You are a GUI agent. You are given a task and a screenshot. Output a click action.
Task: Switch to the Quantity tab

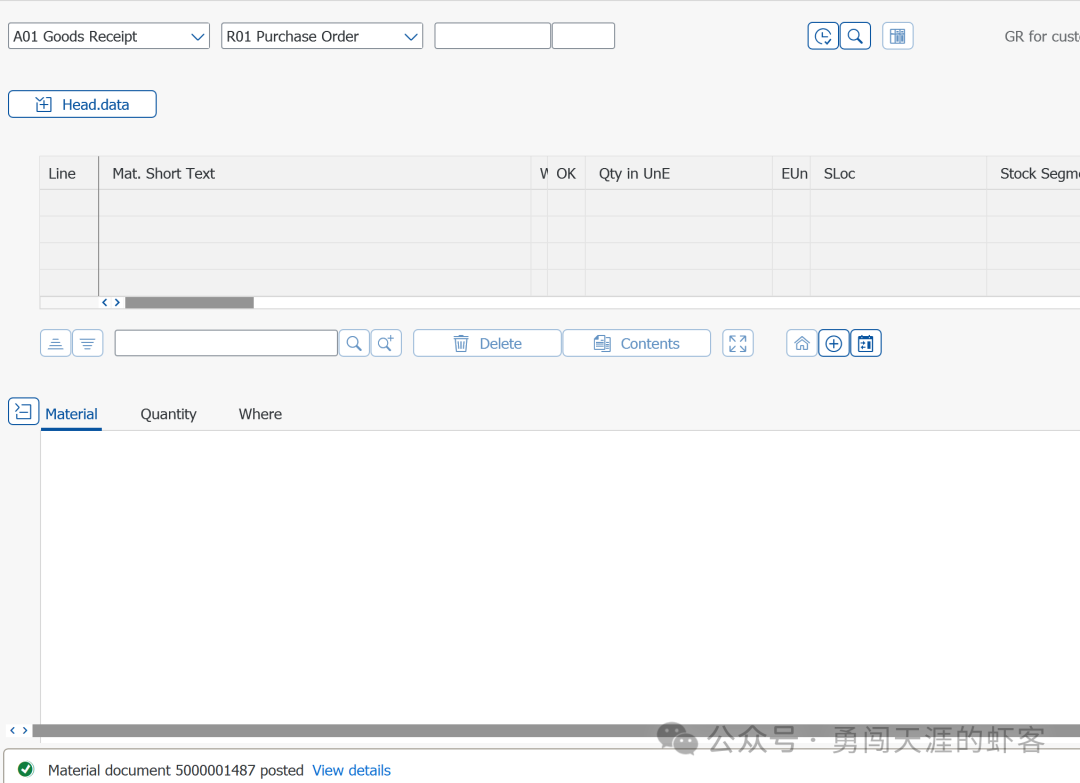169,414
